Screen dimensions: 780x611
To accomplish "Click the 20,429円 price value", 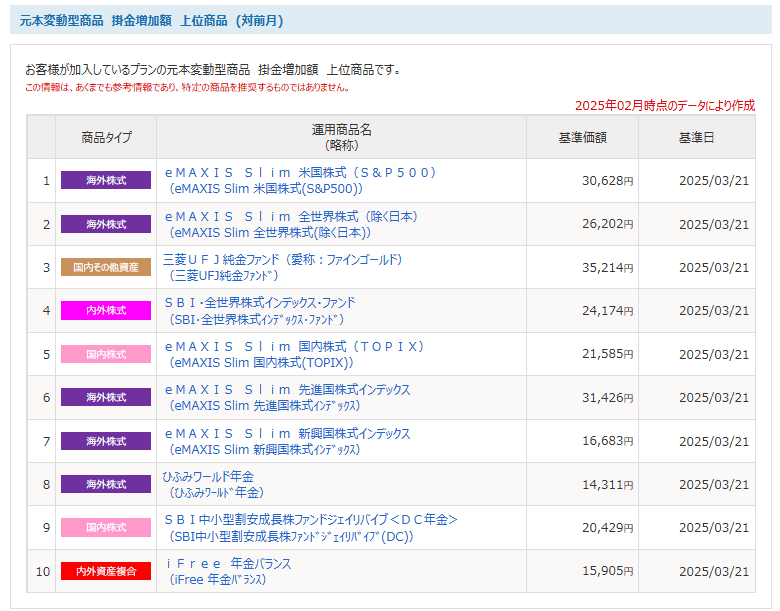I will 607,527.
